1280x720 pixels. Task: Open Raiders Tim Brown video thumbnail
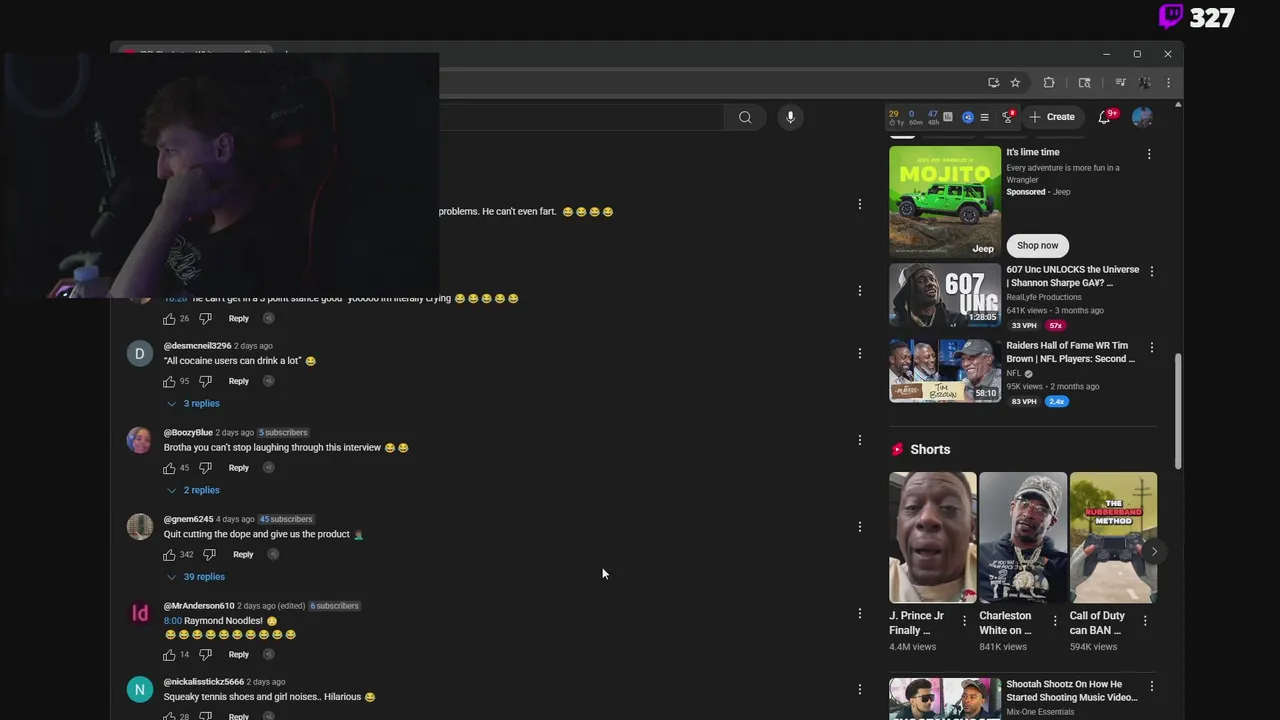(945, 370)
